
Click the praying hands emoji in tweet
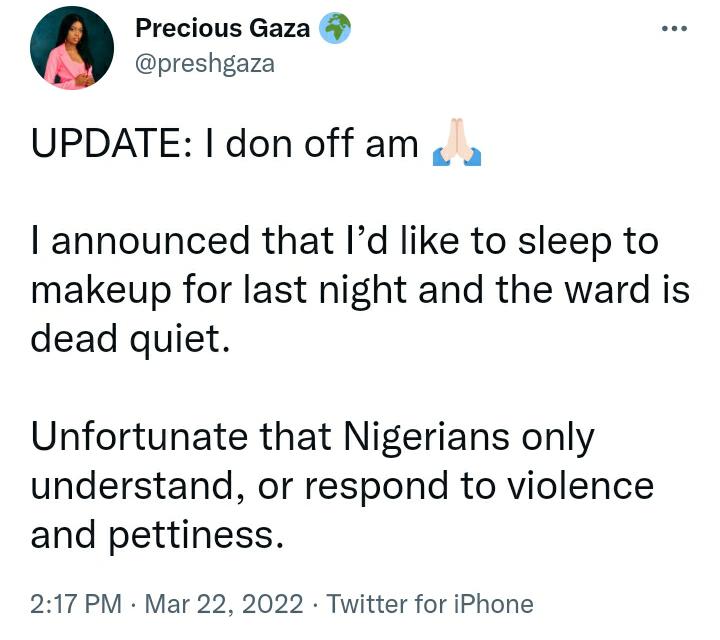click(x=456, y=142)
